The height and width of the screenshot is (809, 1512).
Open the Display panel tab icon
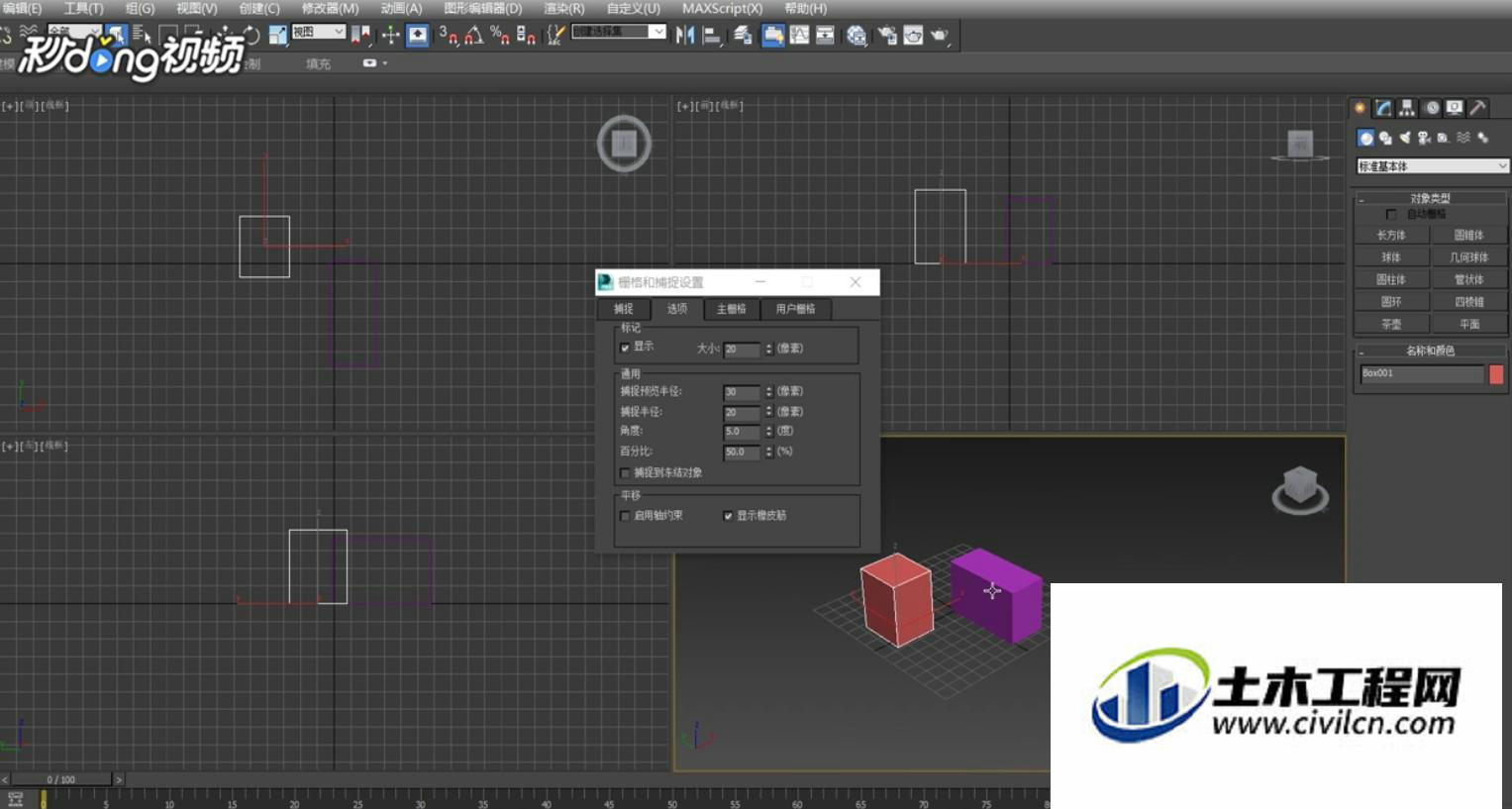coord(1455,108)
